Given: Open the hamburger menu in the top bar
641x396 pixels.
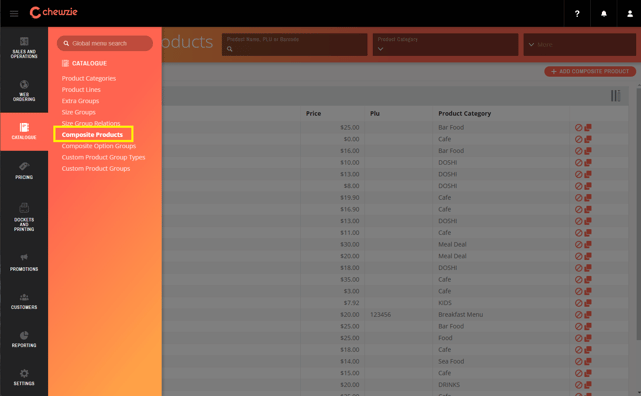Looking at the screenshot, I should pyautogui.click(x=14, y=13).
